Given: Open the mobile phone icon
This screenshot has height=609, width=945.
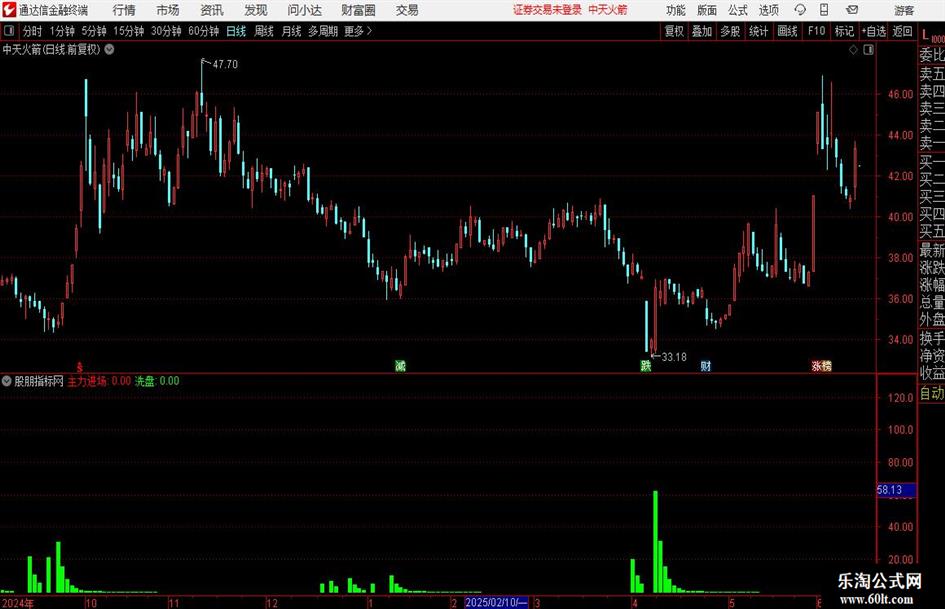Looking at the screenshot, I should (824, 10).
